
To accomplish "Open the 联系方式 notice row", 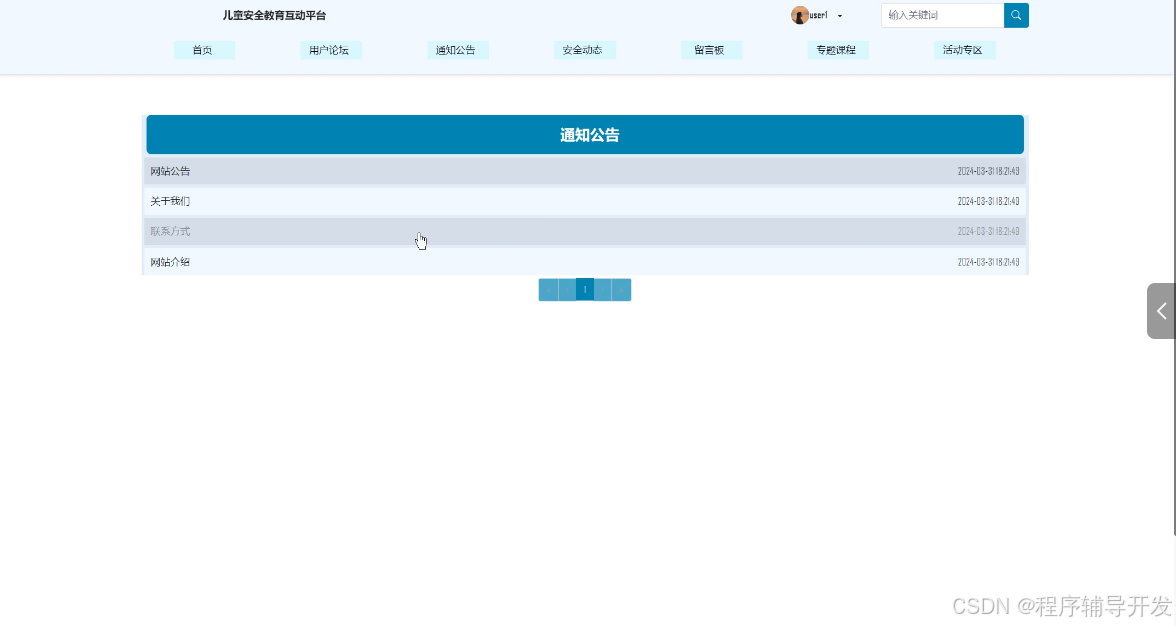I will coord(585,231).
